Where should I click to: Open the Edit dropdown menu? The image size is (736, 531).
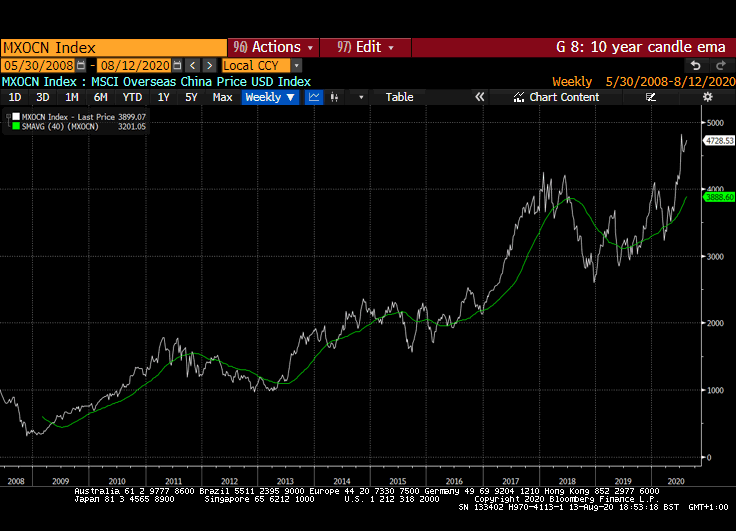[365, 47]
